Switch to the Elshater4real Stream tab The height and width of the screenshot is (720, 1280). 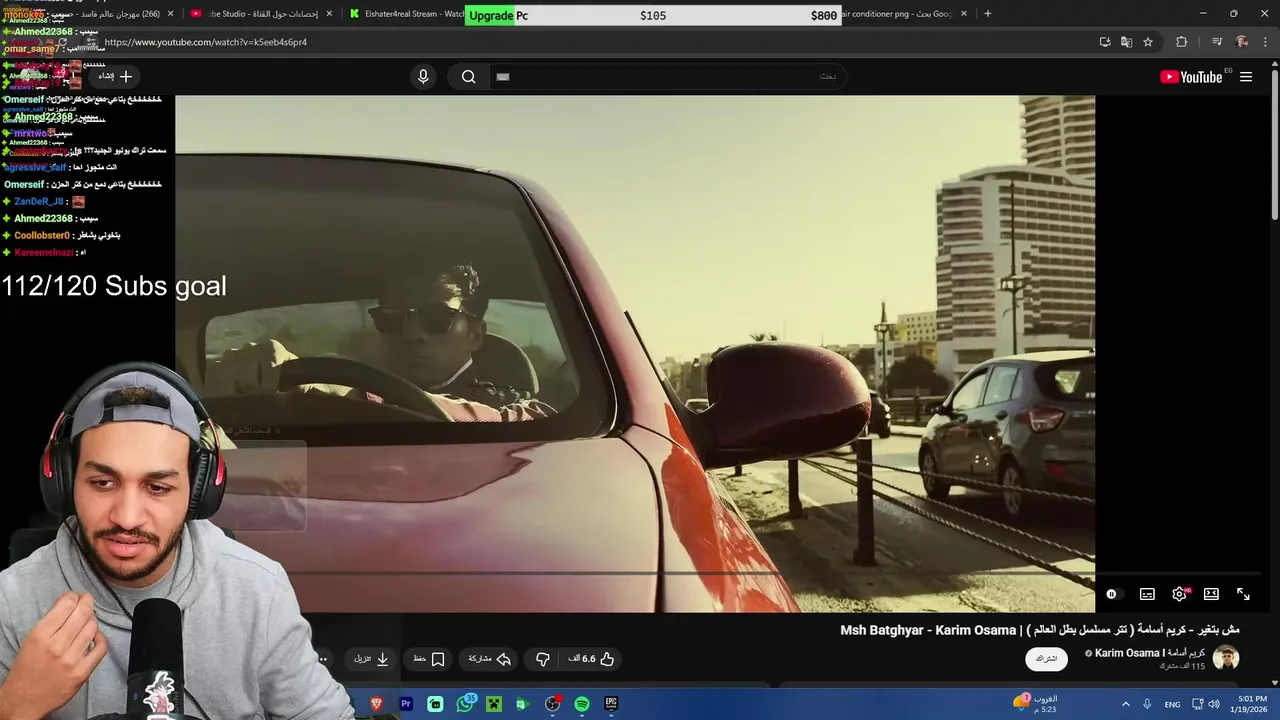[x=407, y=14]
